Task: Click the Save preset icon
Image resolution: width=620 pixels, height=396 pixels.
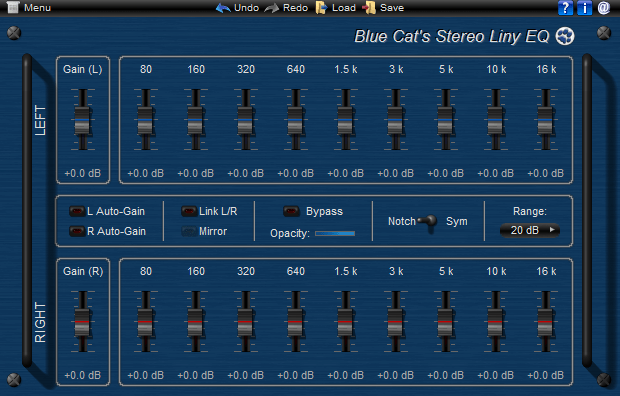Action: [369, 8]
